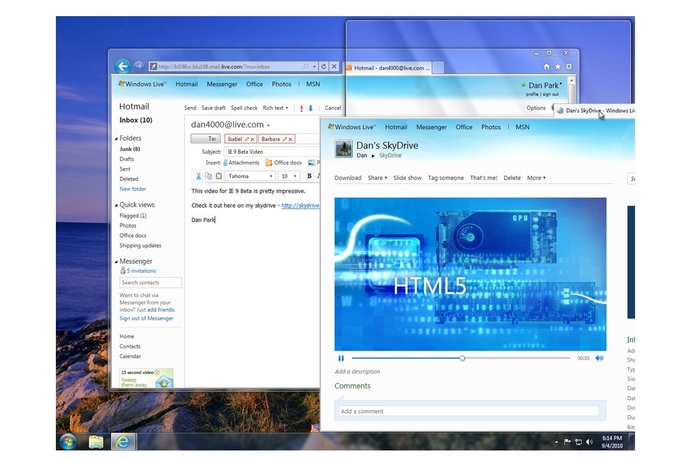Viewport: 693px width, 461px height.
Task: Click the video progress slider handle
Action: click(x=462, y=358)
